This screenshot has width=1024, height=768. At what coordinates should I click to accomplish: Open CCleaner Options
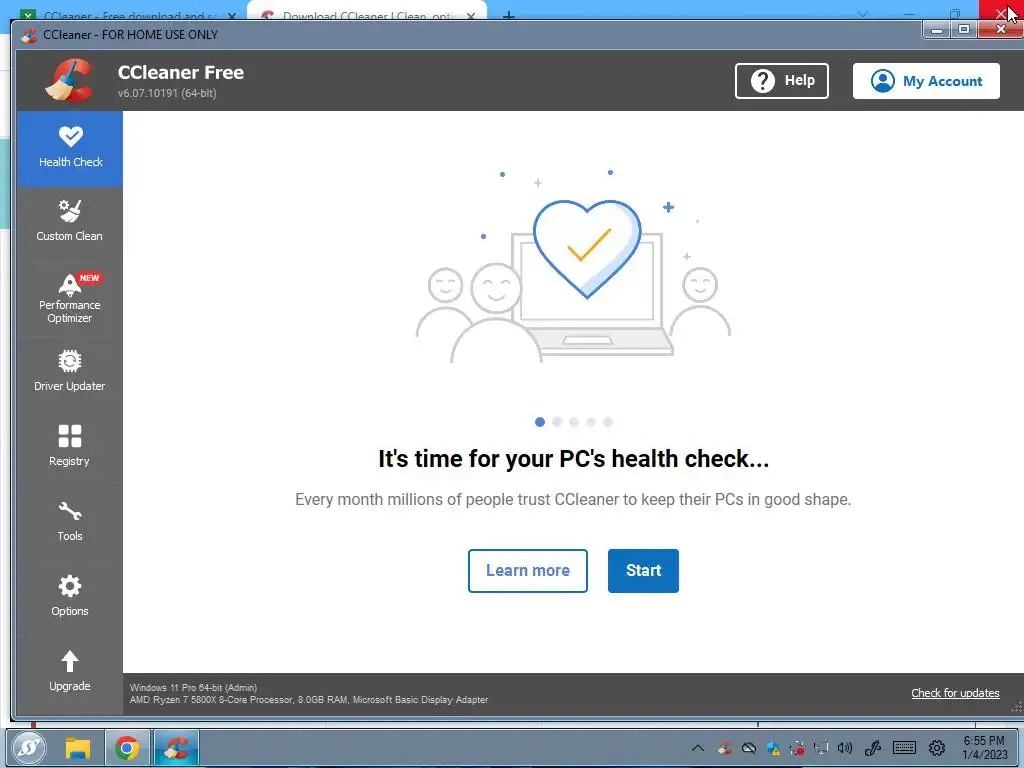[70, 598]
